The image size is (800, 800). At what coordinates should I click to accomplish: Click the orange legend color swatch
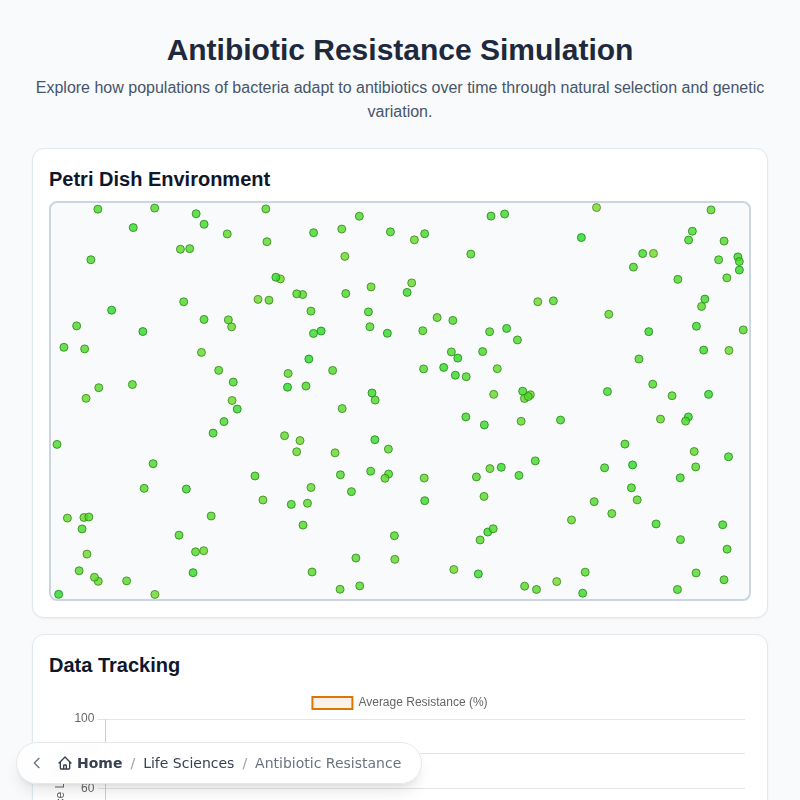333,702
